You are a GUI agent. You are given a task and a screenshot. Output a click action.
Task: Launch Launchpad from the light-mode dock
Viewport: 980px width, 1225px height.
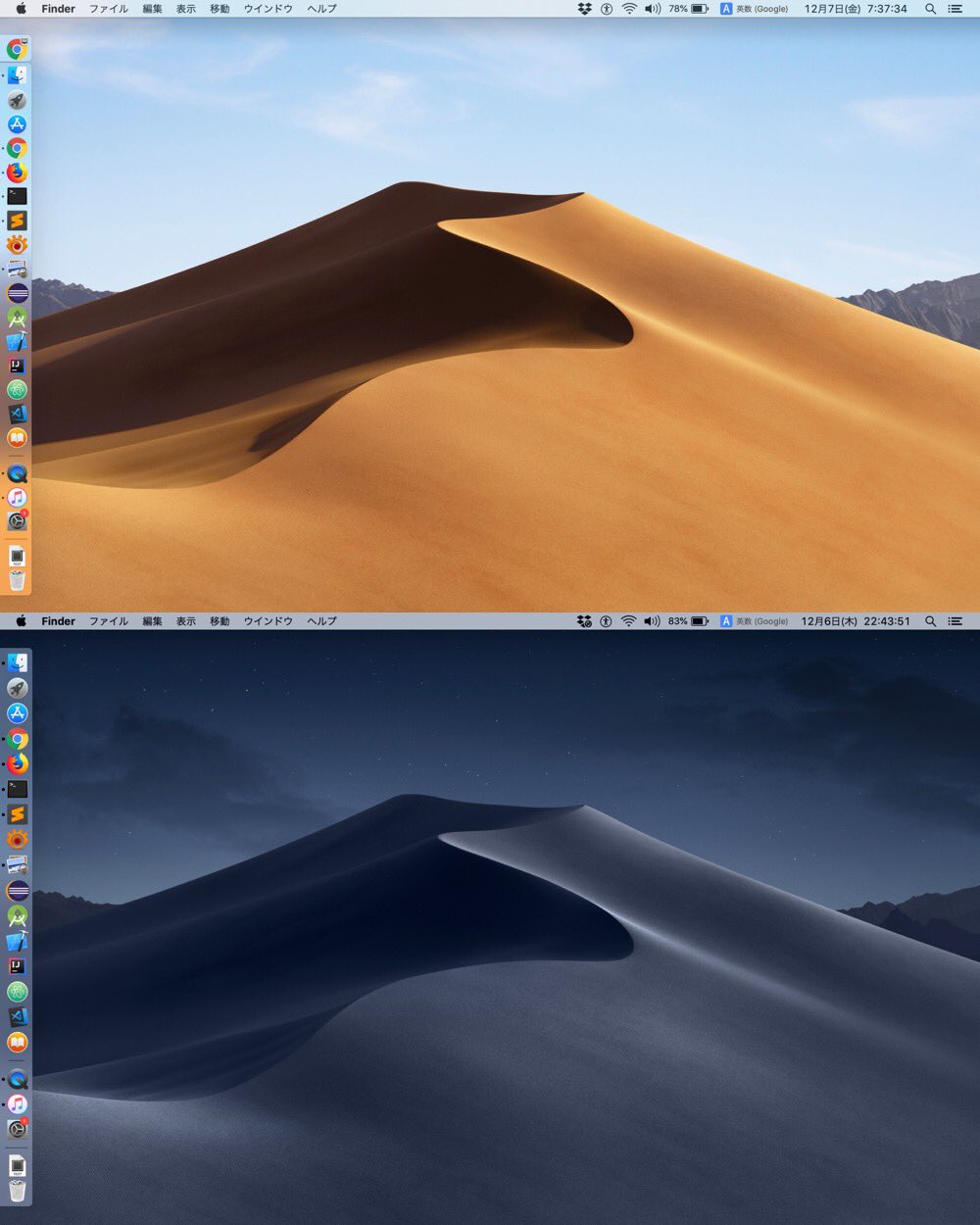17,100
